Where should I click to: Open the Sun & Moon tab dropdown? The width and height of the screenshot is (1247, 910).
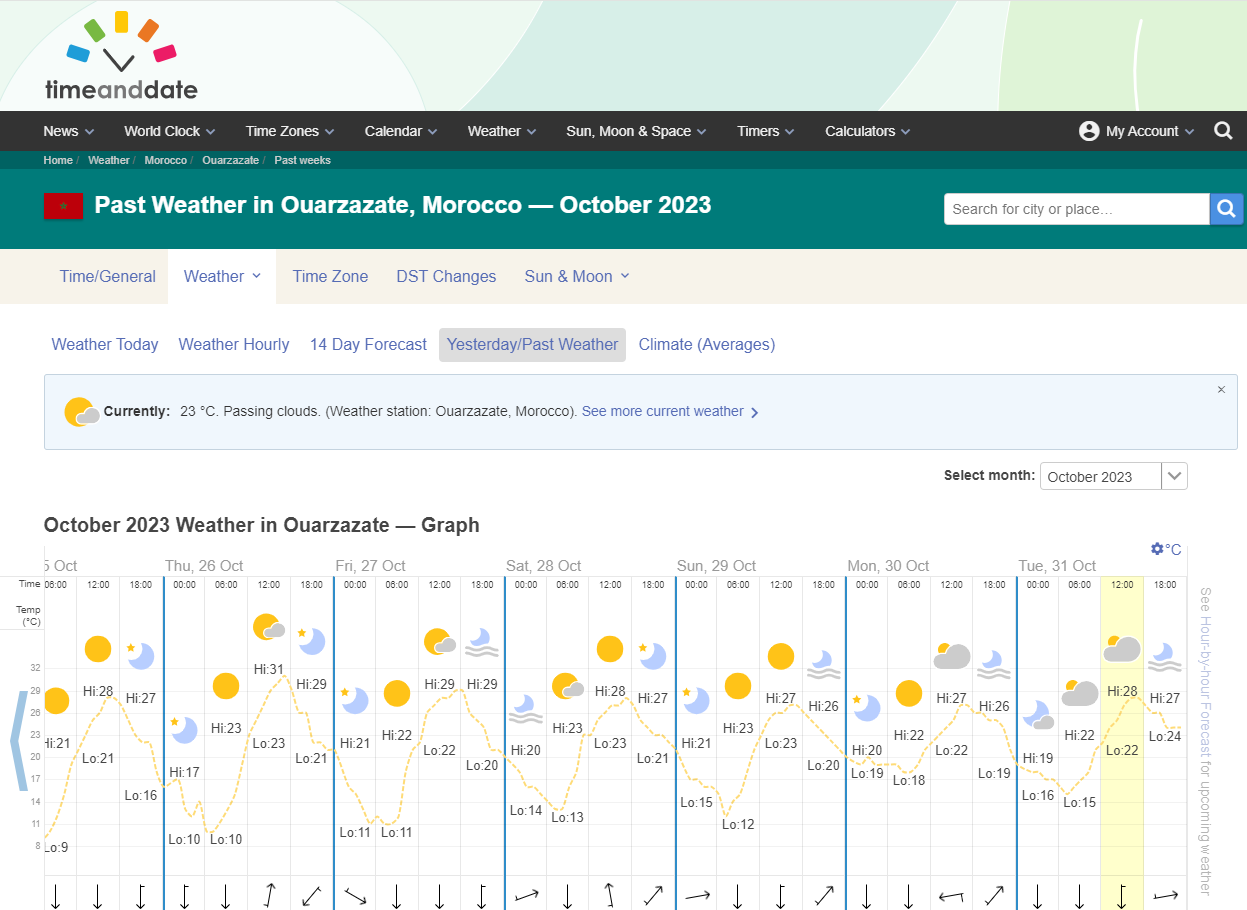click(x=576, y=276)
